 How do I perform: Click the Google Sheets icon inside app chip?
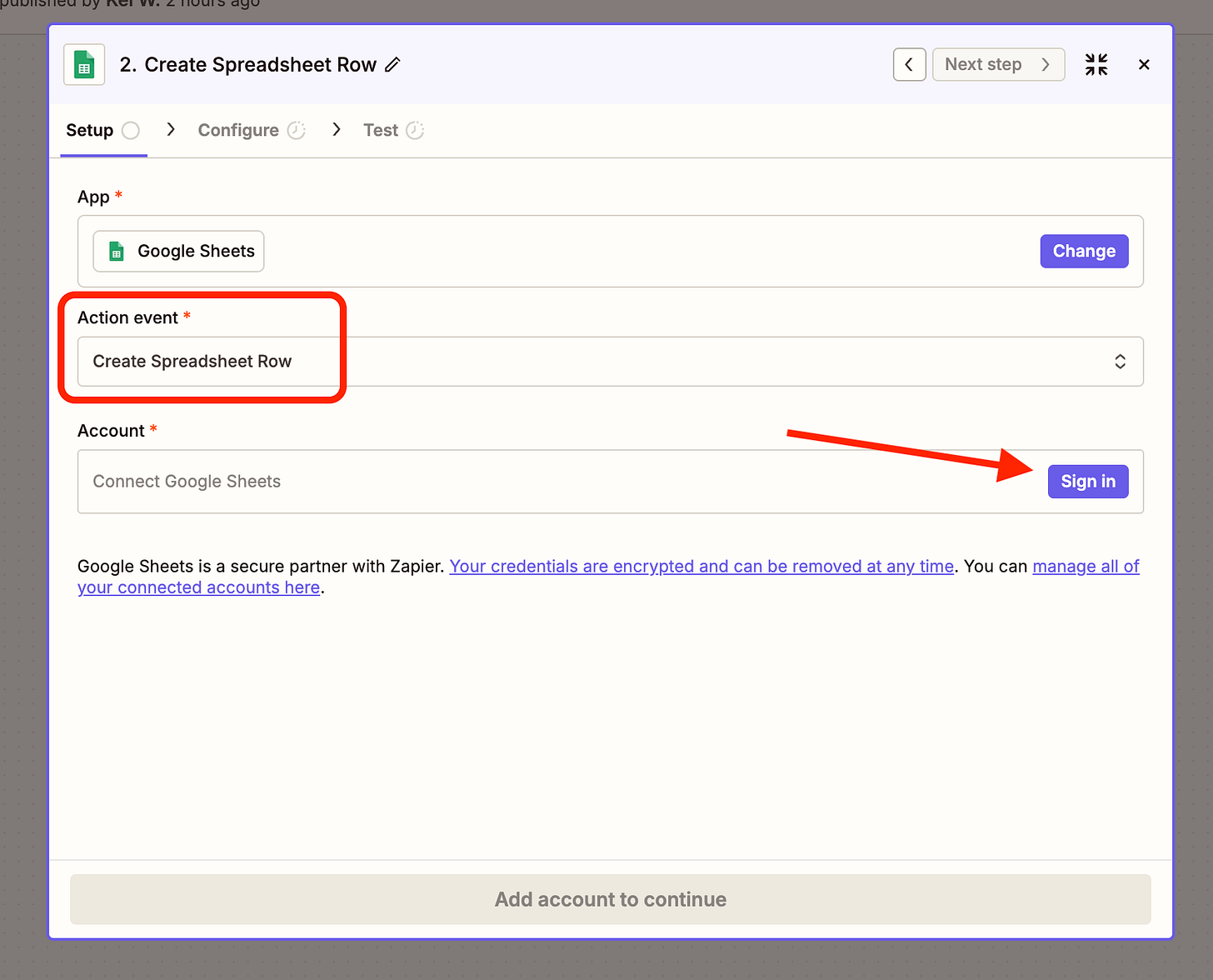click(117, 251)
